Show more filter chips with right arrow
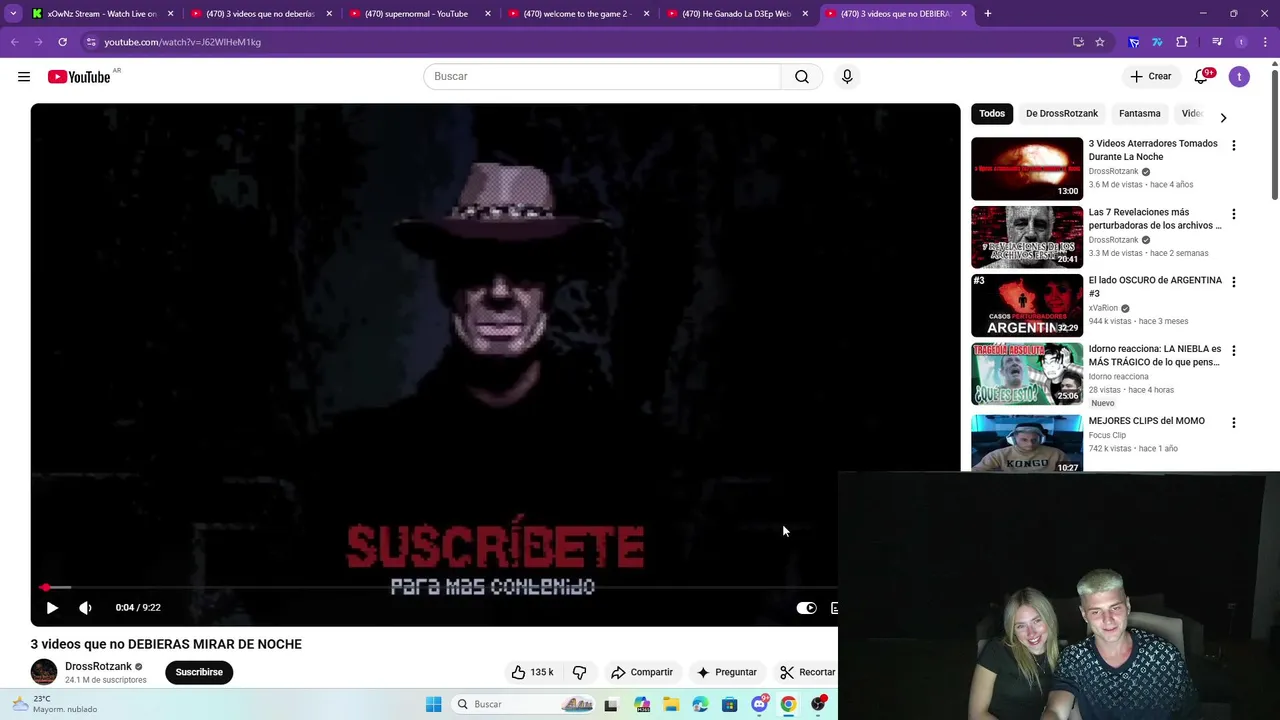The image size is (1280, 720). (1223, 117)
